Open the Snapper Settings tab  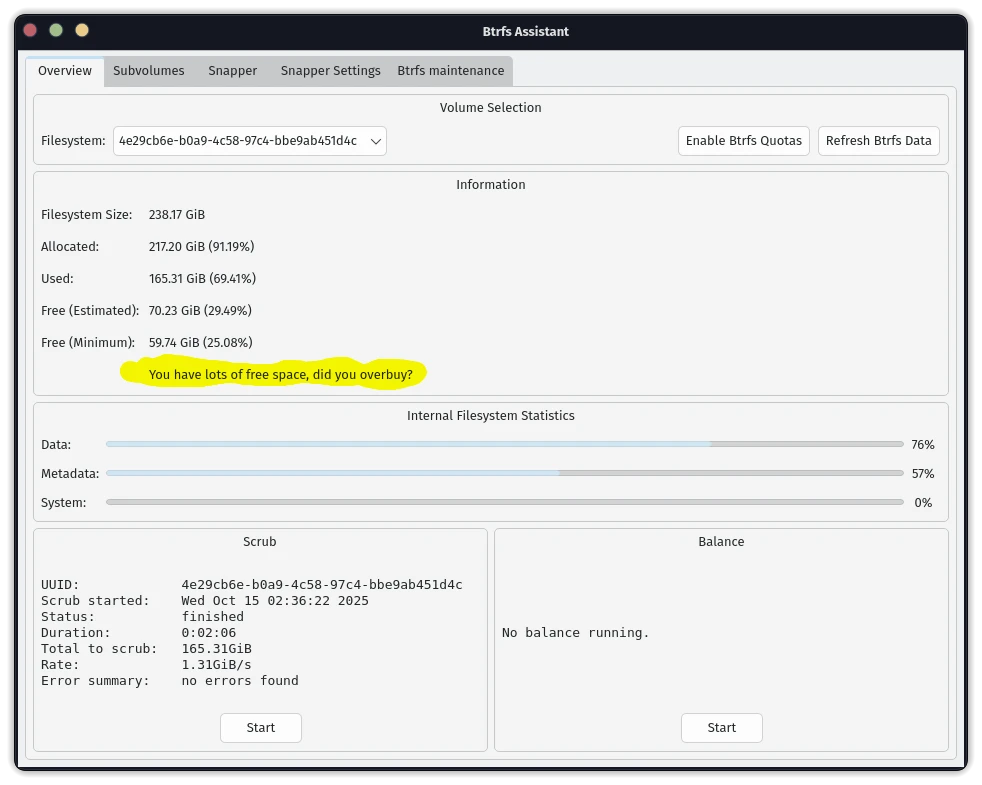tap(330, 71)
